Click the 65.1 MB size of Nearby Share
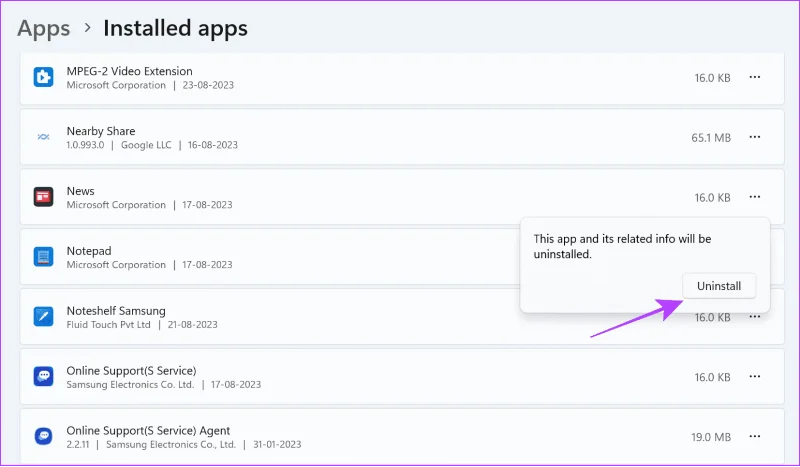The height and width of the screenshot is (467, 800). click(x=711, y=138)
